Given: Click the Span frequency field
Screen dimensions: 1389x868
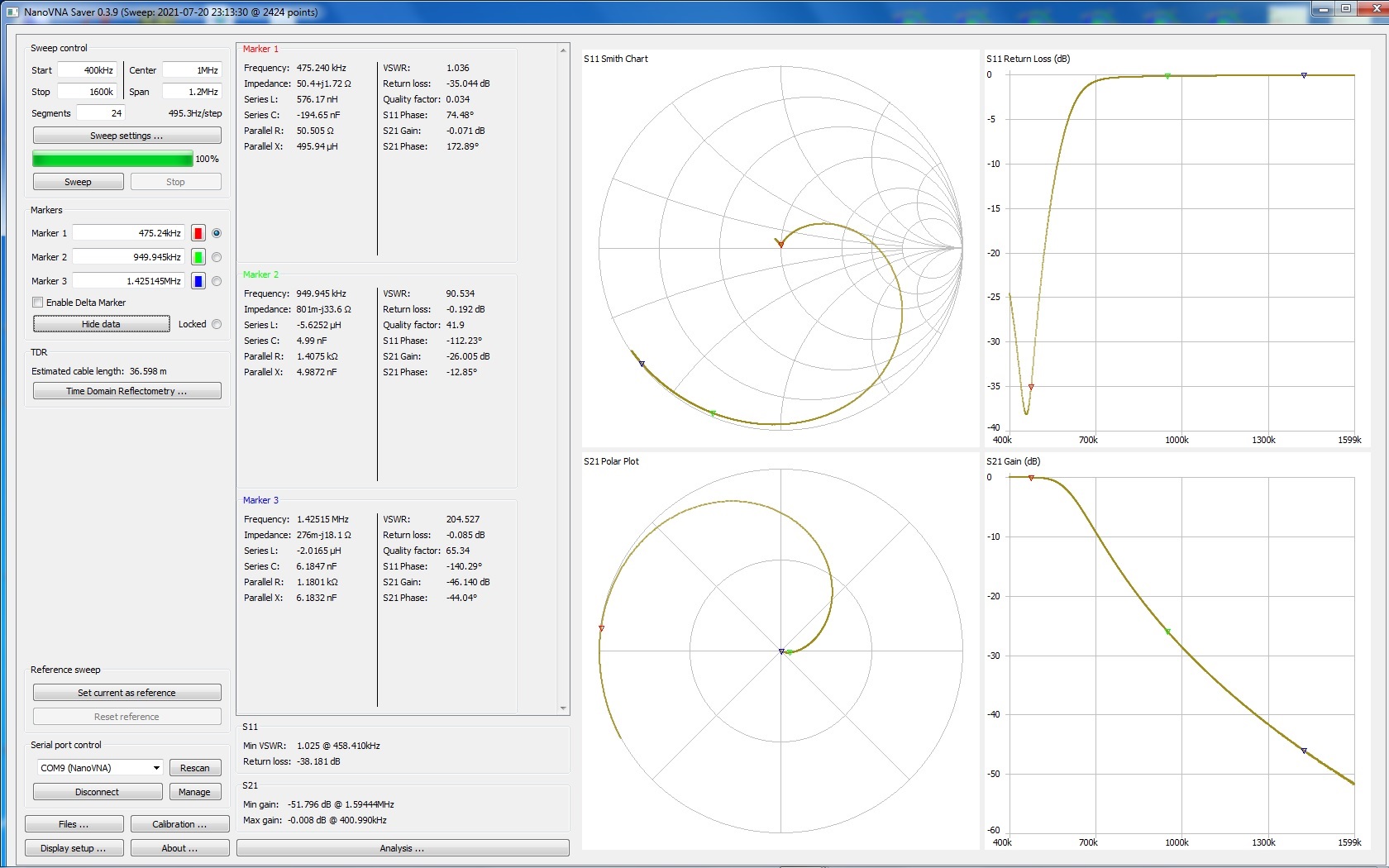Looking at the screenshot, I should click(192, 92).
